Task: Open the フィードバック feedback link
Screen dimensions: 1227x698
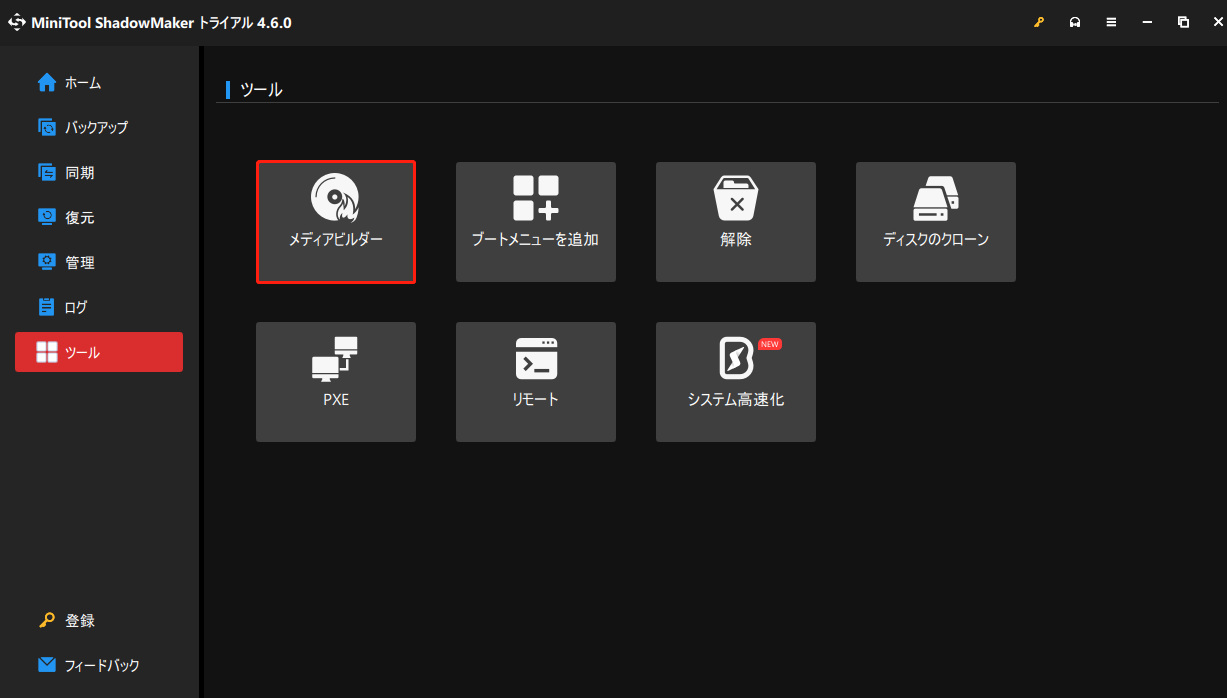Action: [100, 665]
